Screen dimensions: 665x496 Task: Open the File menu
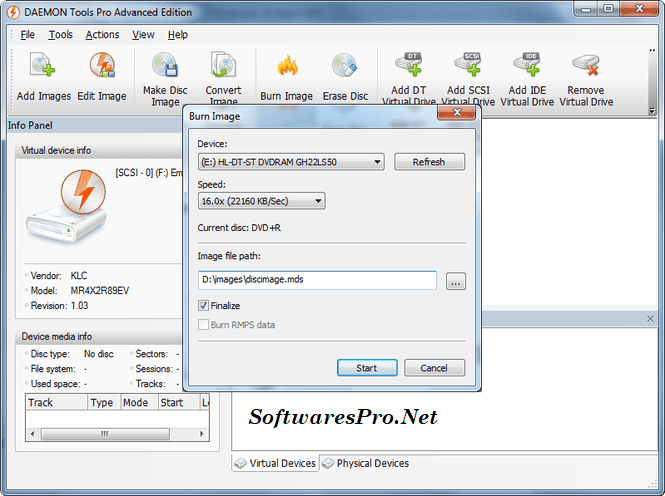(28, 35)
